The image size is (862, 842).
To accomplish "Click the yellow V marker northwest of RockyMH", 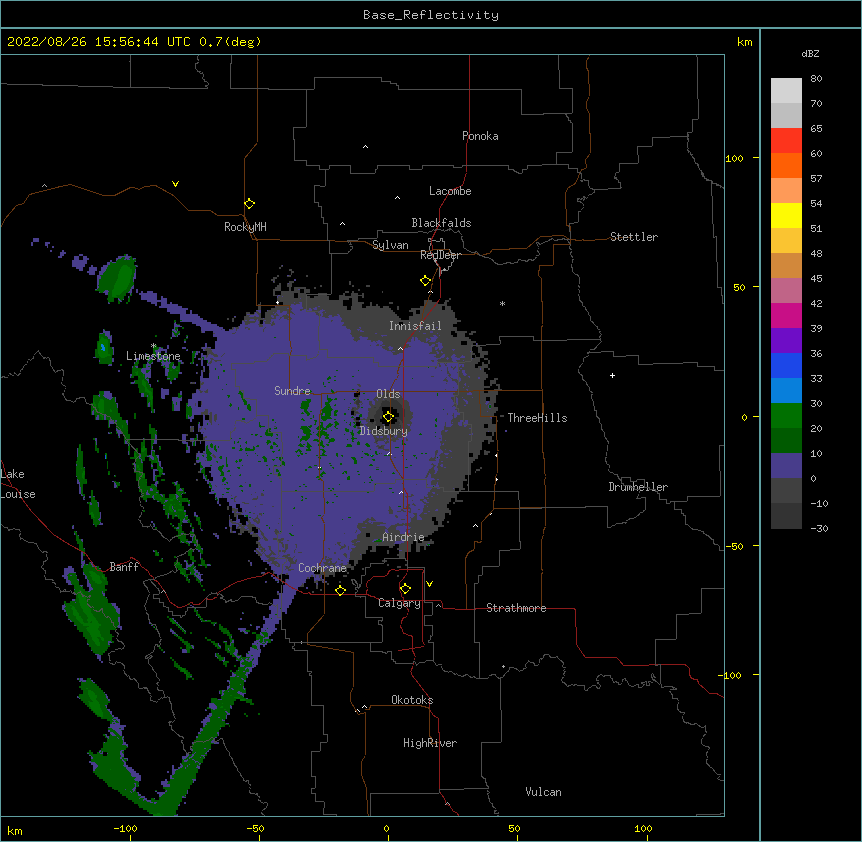I will pyautogui.click(x=175, y=184).
